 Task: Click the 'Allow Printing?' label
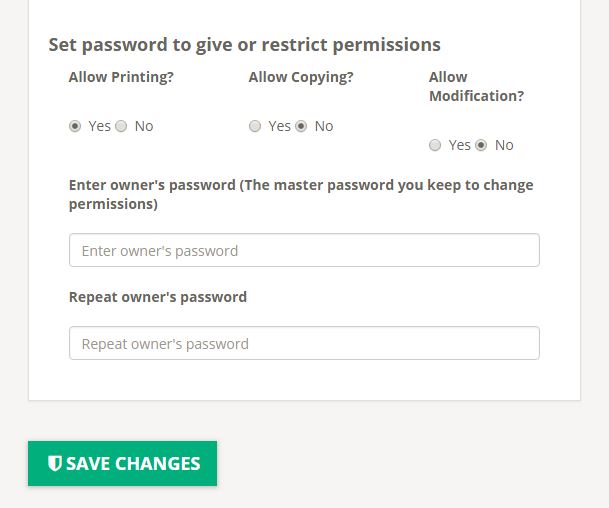[x=121, y=77]
